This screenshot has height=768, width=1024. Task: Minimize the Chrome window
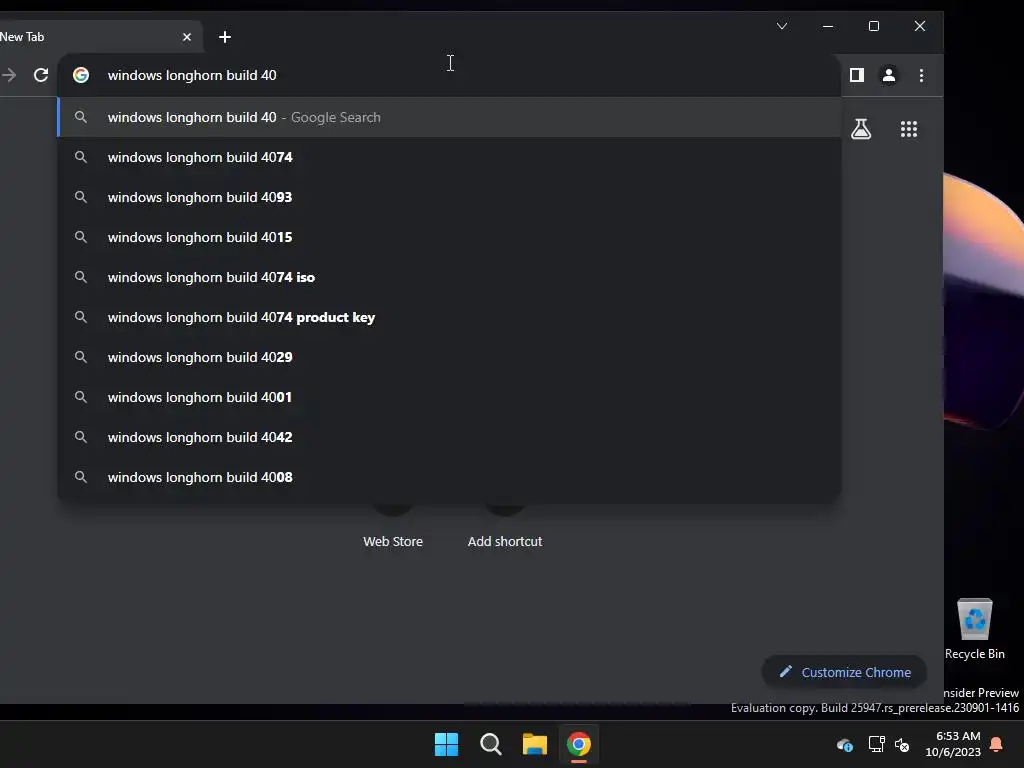(x=827, y=26)
